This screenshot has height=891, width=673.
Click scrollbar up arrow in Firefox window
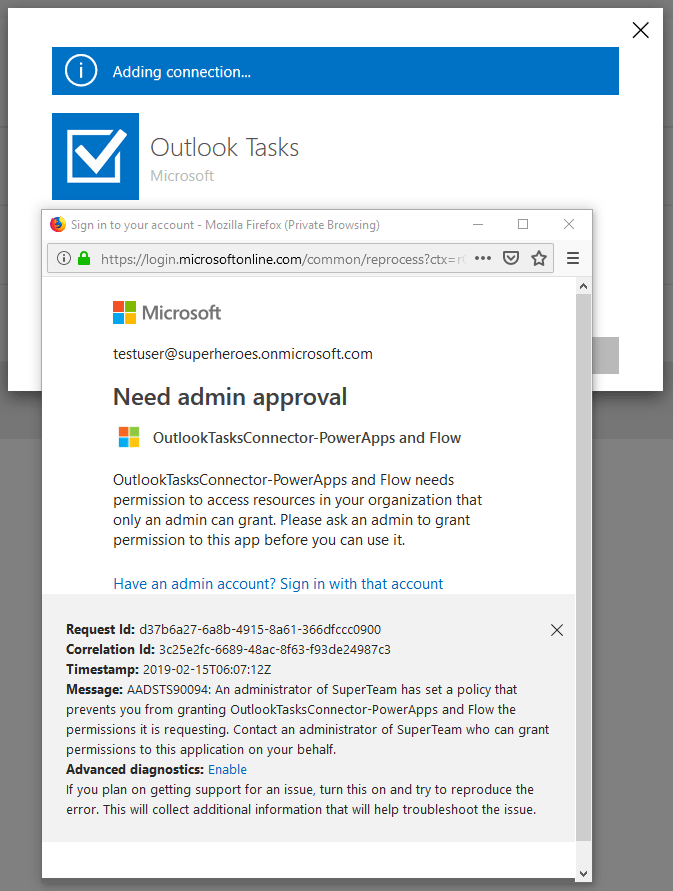pyautogui.click(x=583, y=286)
